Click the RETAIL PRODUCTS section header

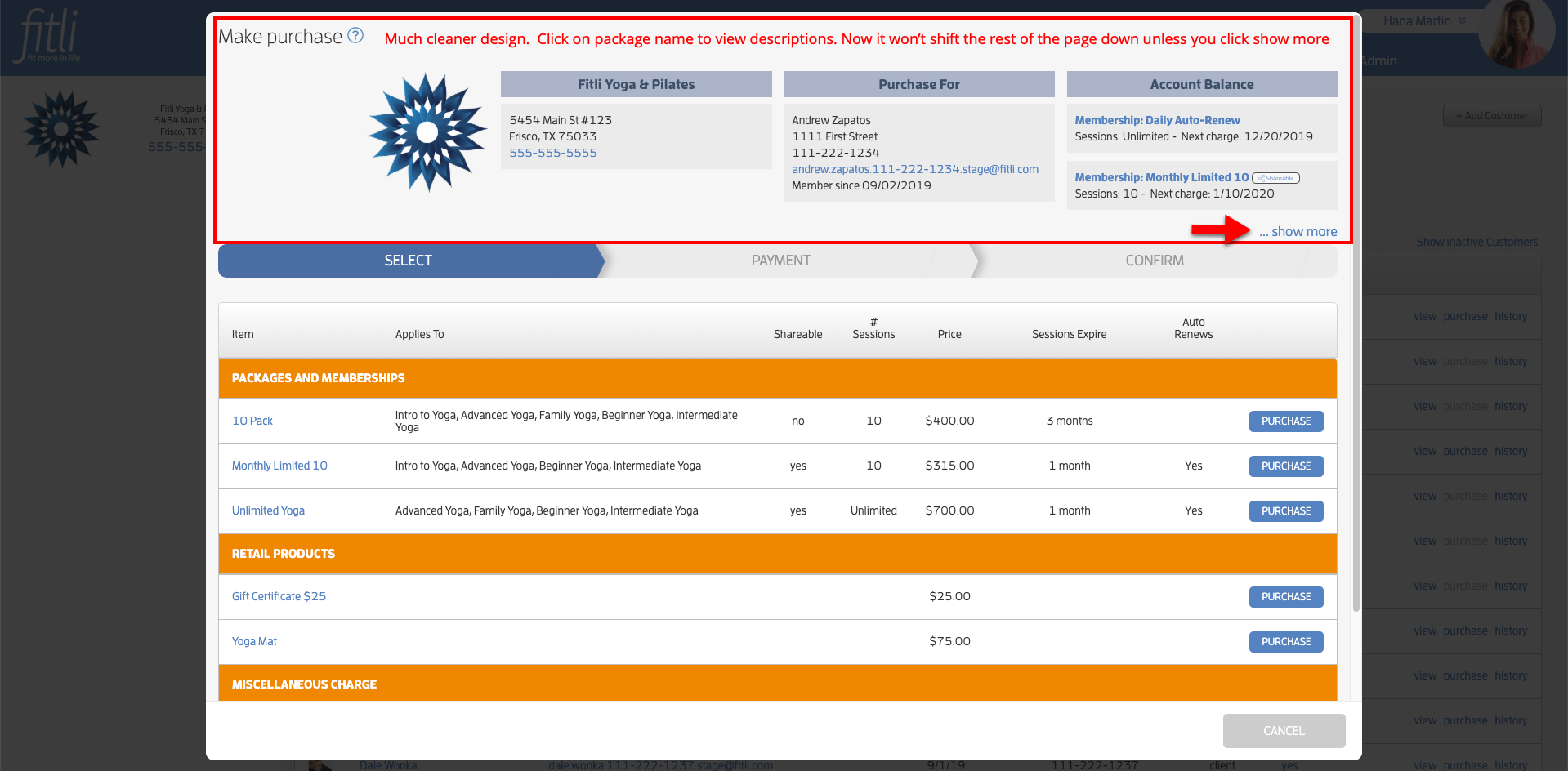coord(778,554)
